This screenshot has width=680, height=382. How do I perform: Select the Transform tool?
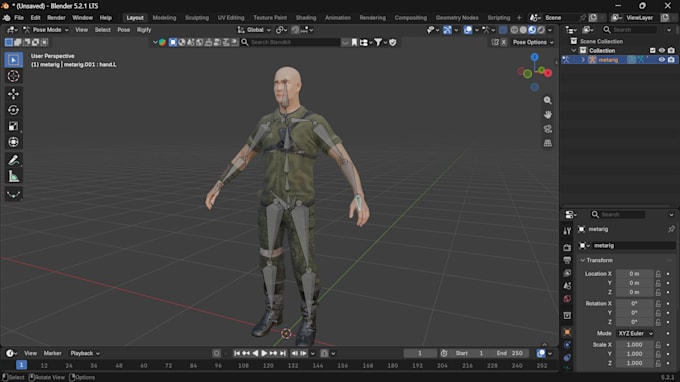(x=13, y=142)
